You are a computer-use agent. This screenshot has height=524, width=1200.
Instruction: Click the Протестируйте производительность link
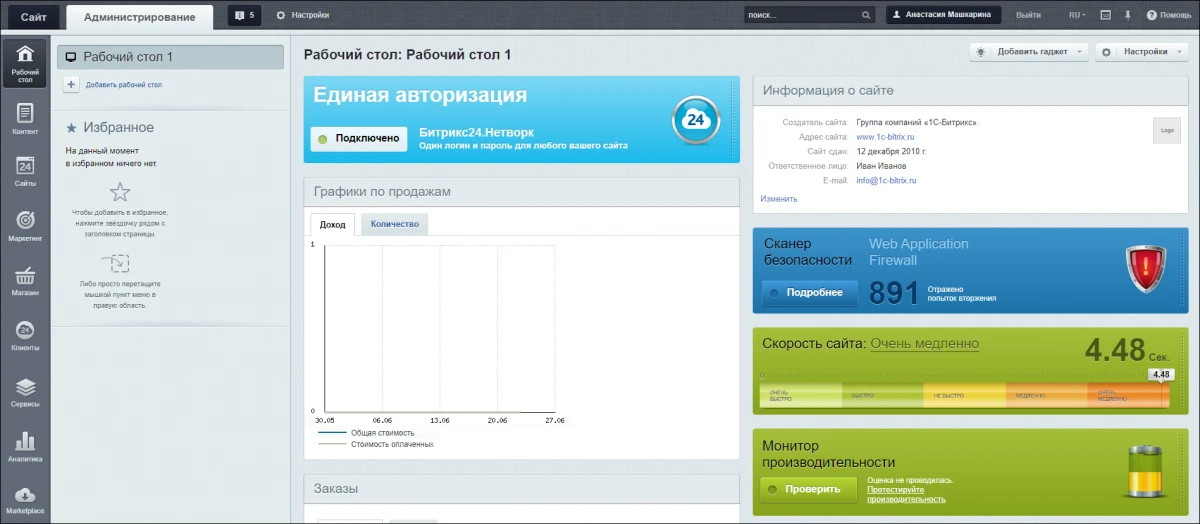[x=906, y=494]
